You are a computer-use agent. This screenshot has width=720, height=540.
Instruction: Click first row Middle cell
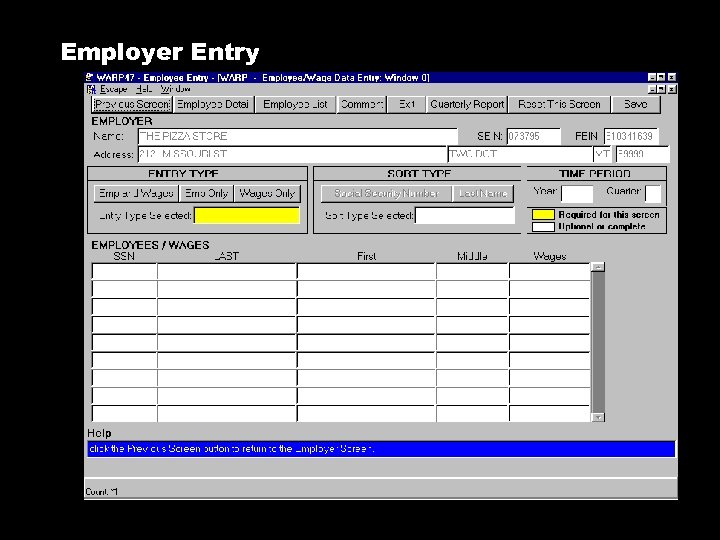point(472,271)
